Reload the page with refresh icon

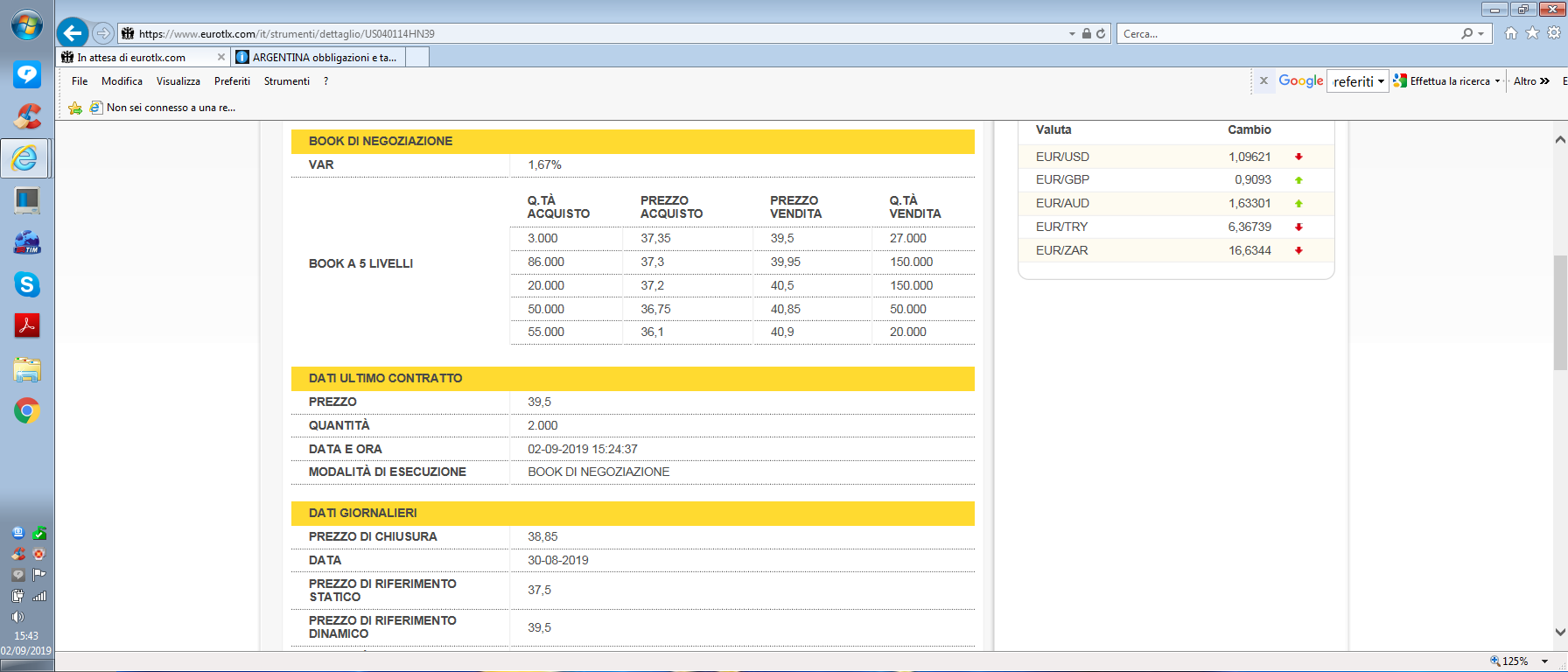1101,33
